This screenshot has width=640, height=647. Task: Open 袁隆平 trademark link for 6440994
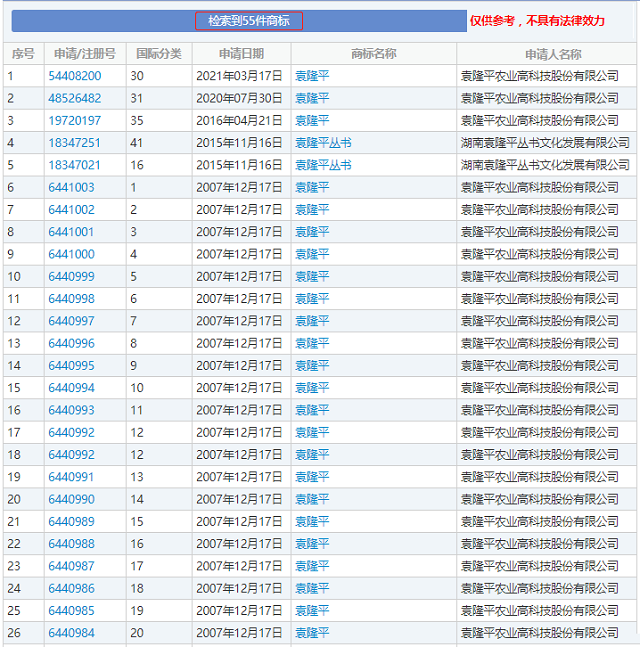coord(312,388)
